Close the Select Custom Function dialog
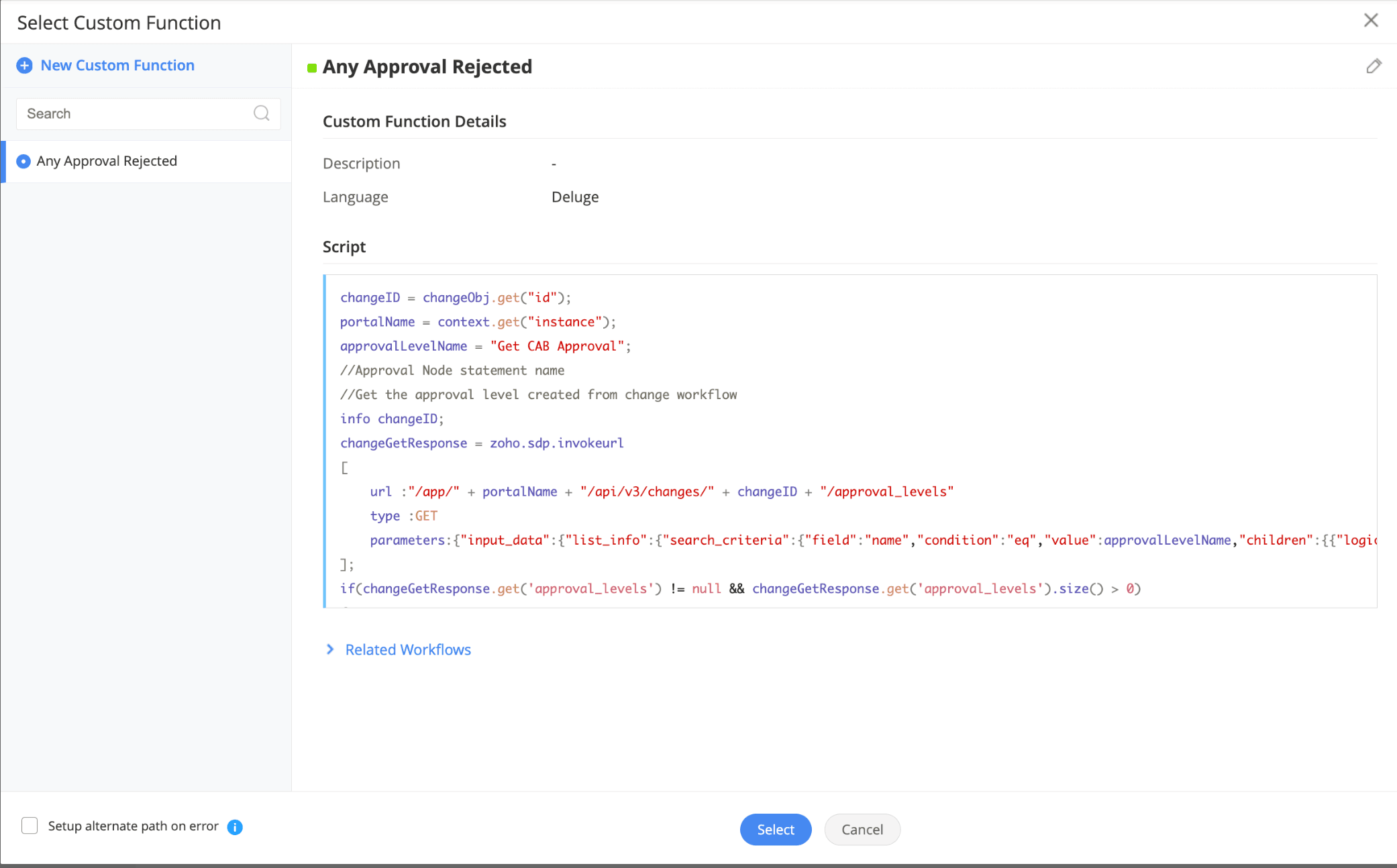 (x=1371, y=21)
